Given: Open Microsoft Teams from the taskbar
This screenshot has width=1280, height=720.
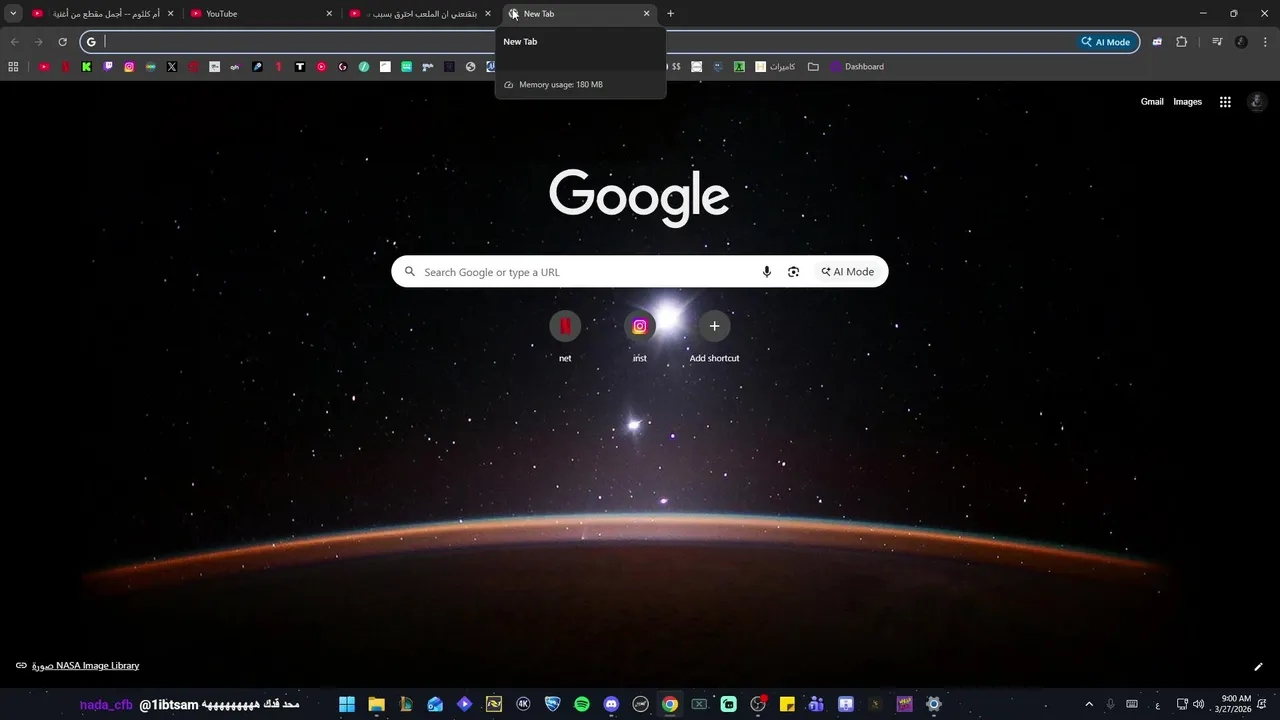Looking at the screenshot, I should [x=816, y=704].
